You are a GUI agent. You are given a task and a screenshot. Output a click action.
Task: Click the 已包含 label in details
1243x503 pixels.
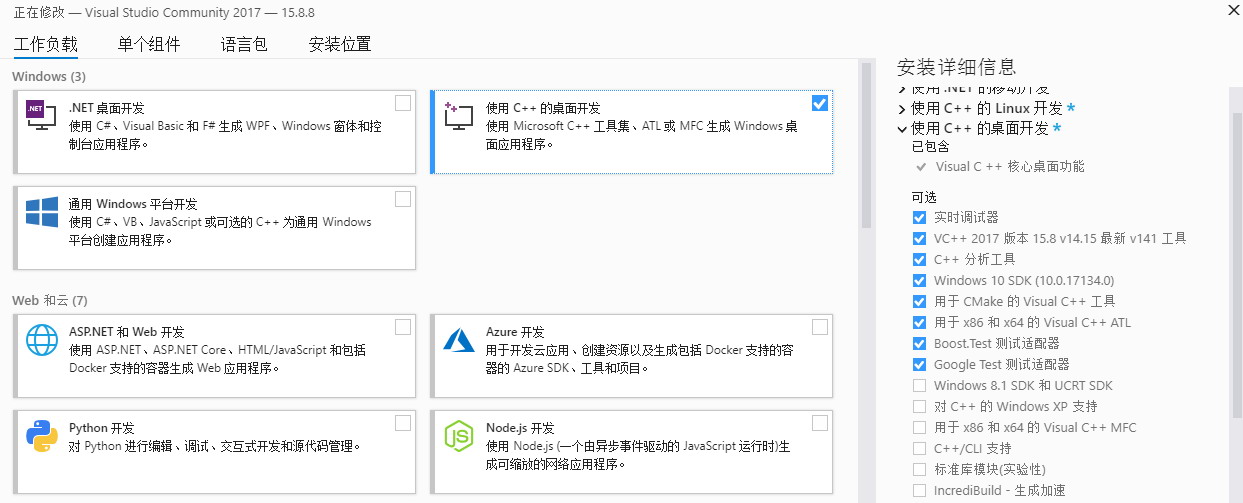pos(930,147)
